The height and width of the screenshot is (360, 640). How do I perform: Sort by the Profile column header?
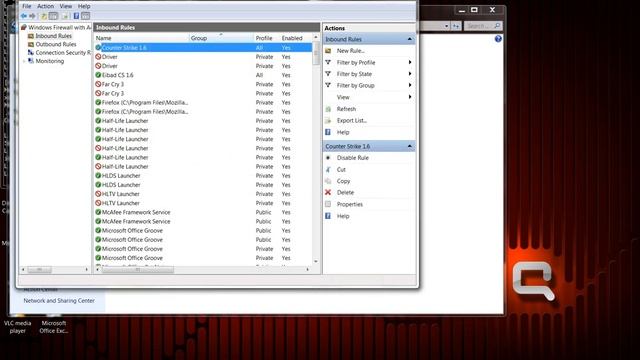pyautogui.click(x=267, y=38)
